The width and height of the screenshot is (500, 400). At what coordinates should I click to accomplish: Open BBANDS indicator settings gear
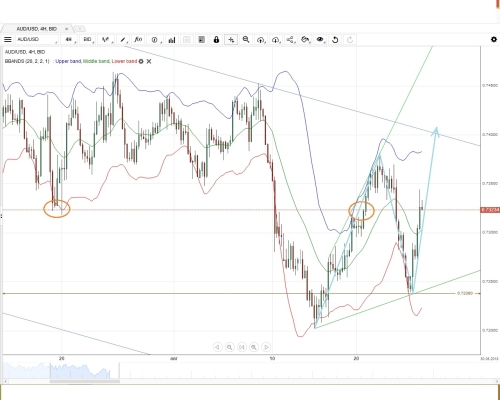[141, 61]
